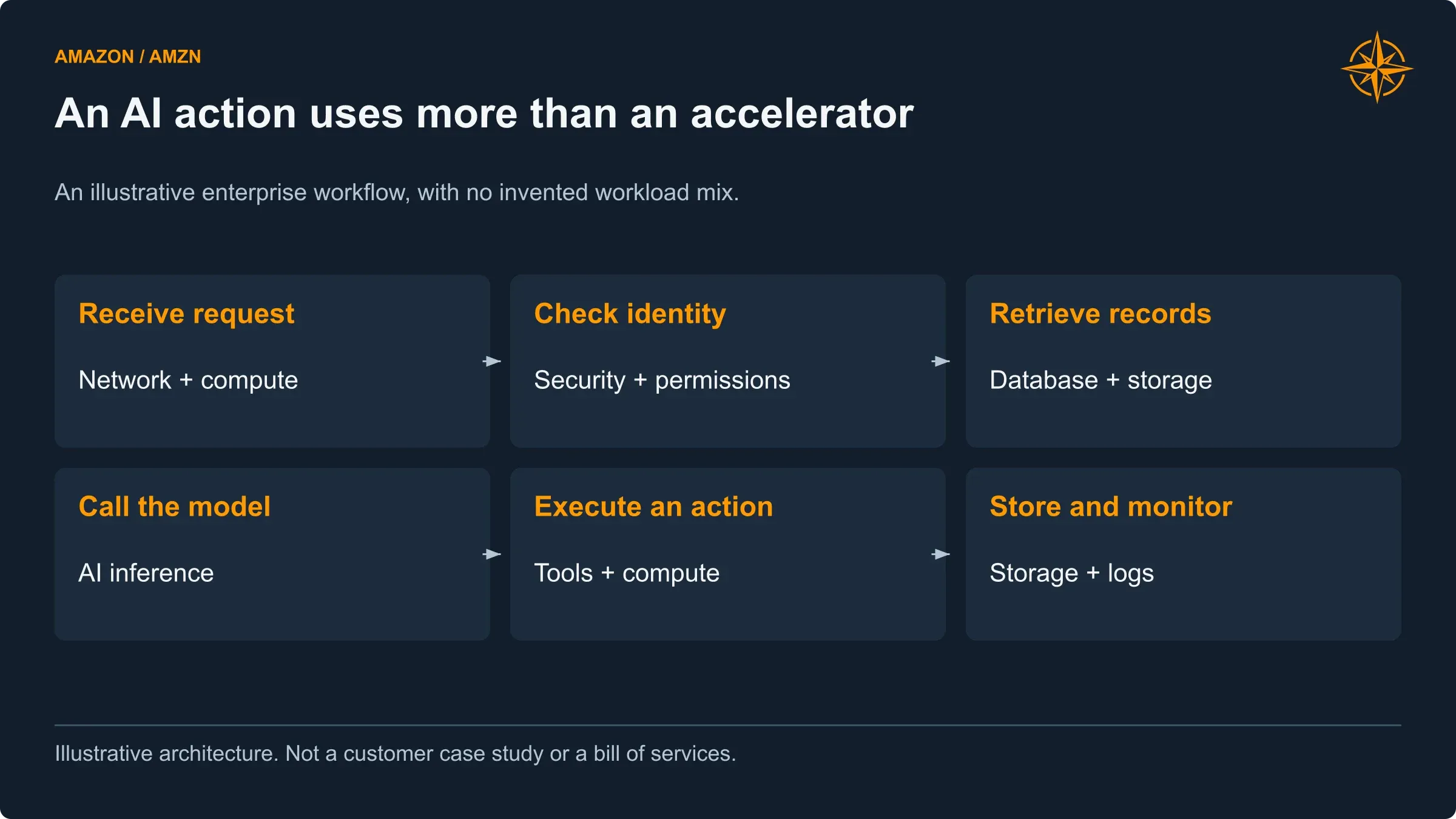
Task: Click the AI inference text
Action: tap(146, 573)
